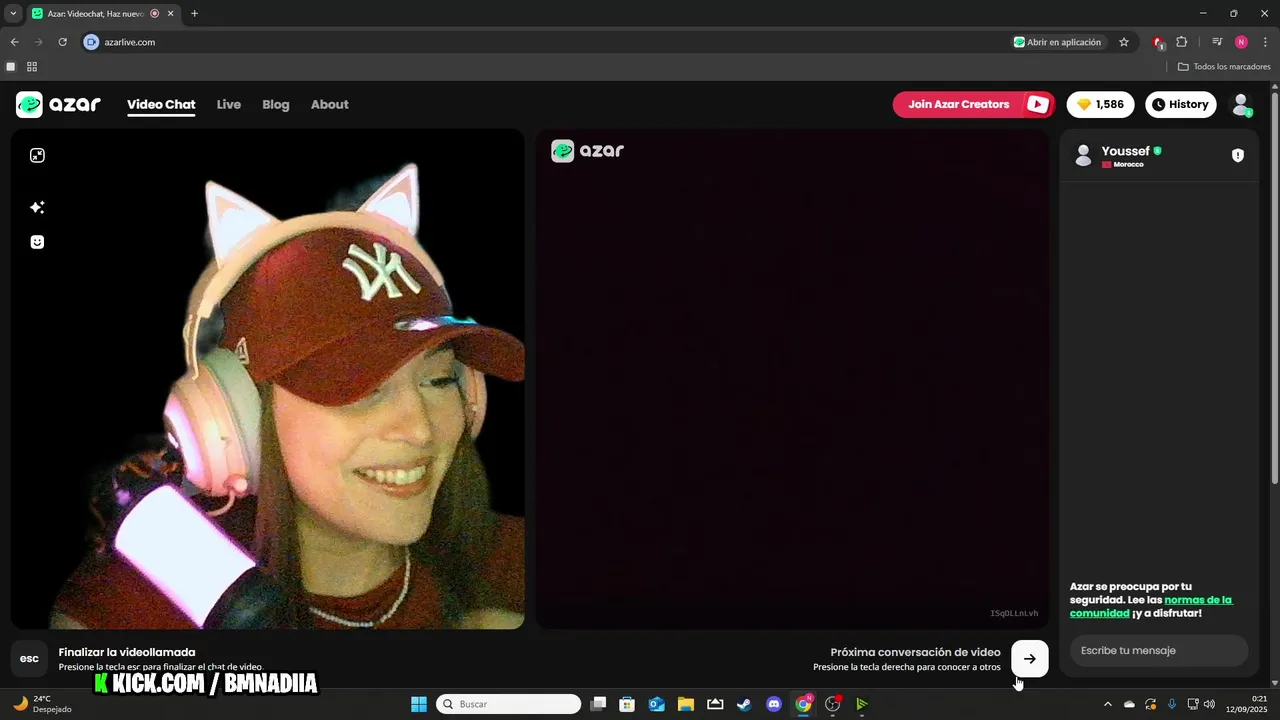Screen dimensions: 1280x720
Task: Open OBS Studio from taskbar
Action: coord(832,704)
